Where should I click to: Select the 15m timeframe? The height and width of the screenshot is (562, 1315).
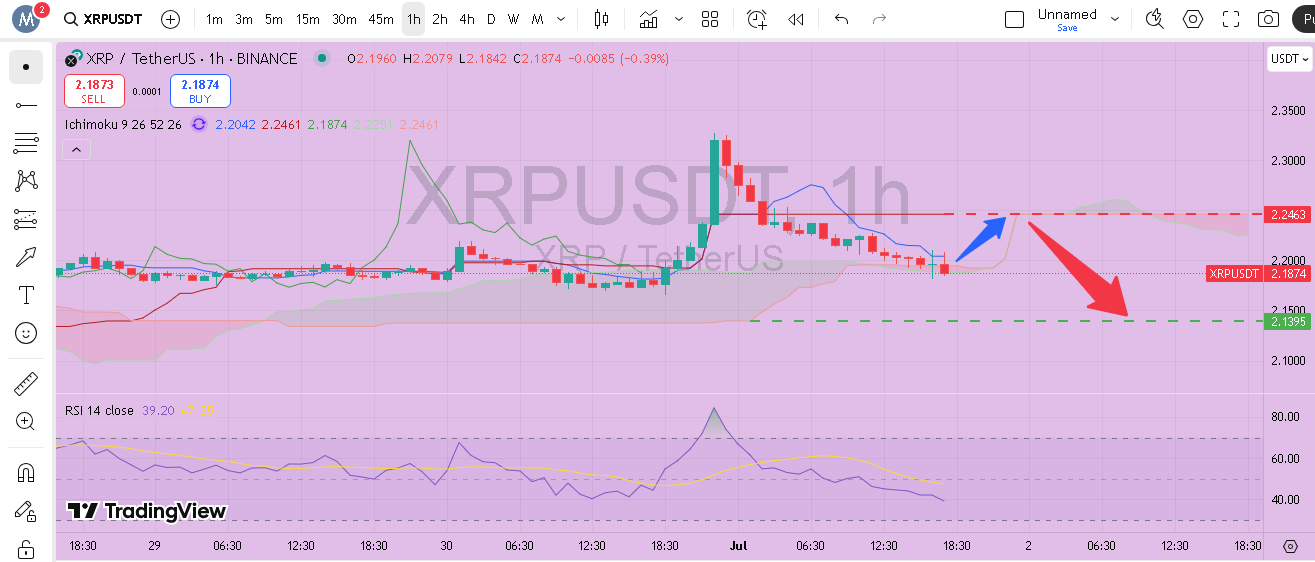308,19
